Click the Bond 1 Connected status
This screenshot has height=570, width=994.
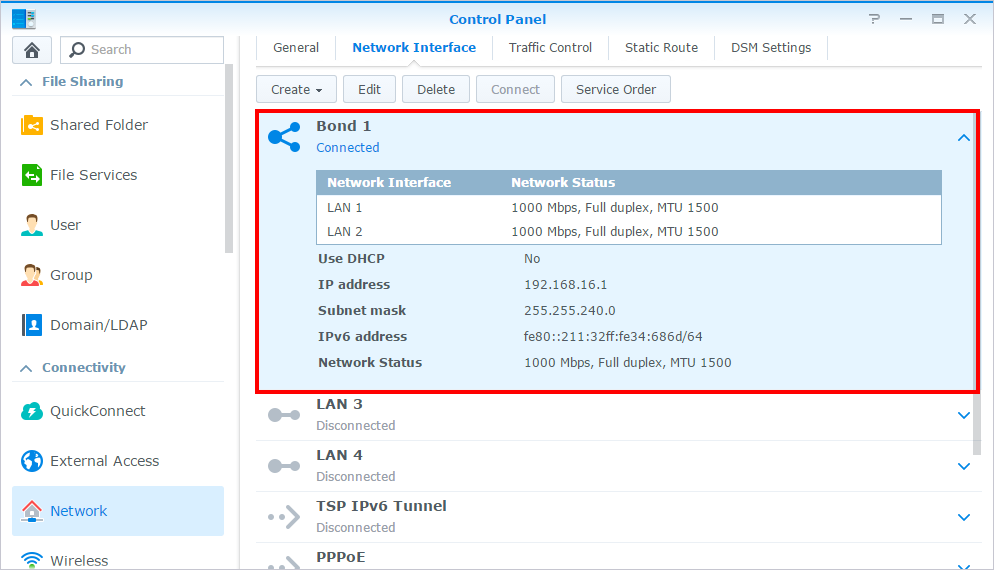click(x=348, y=148)
